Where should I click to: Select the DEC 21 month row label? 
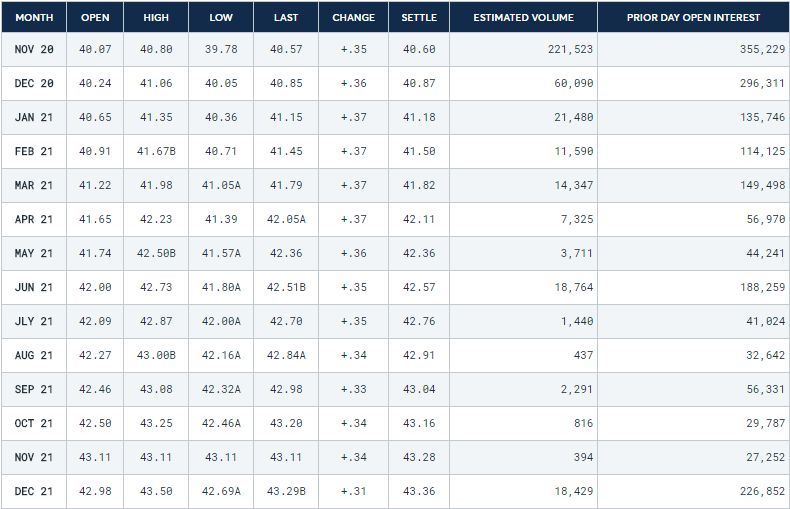pos(34,492)
